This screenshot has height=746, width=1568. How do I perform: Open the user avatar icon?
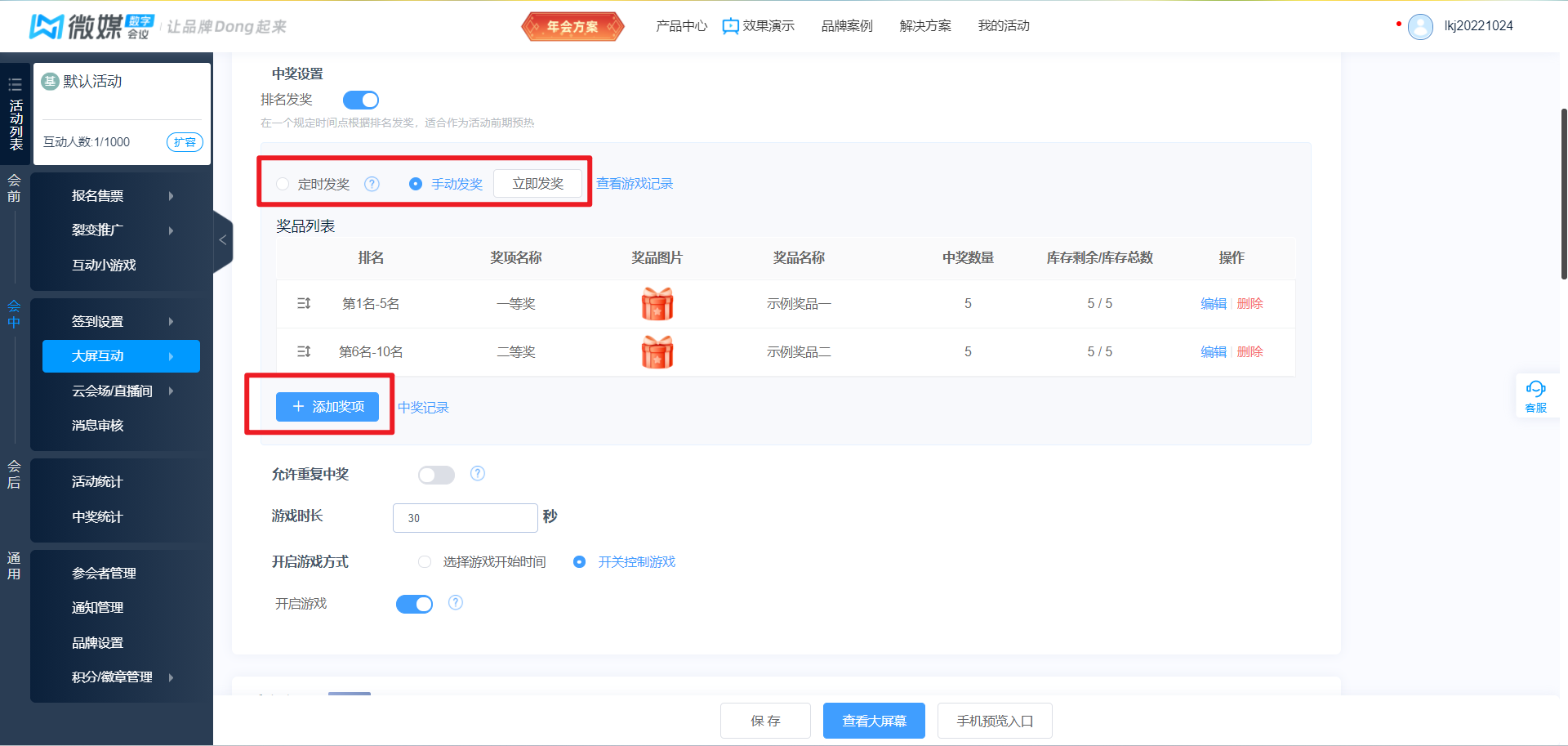tap(1420, 26)
